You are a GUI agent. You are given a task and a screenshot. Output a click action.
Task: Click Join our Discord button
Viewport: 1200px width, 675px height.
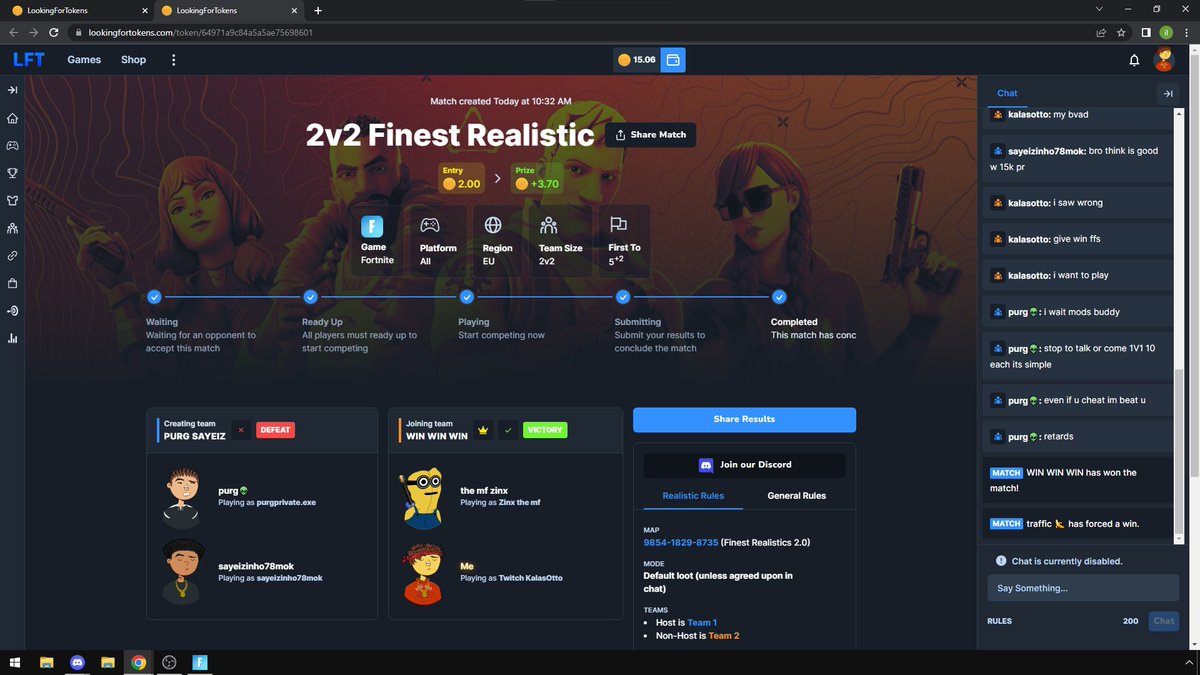tap(745, 465)
